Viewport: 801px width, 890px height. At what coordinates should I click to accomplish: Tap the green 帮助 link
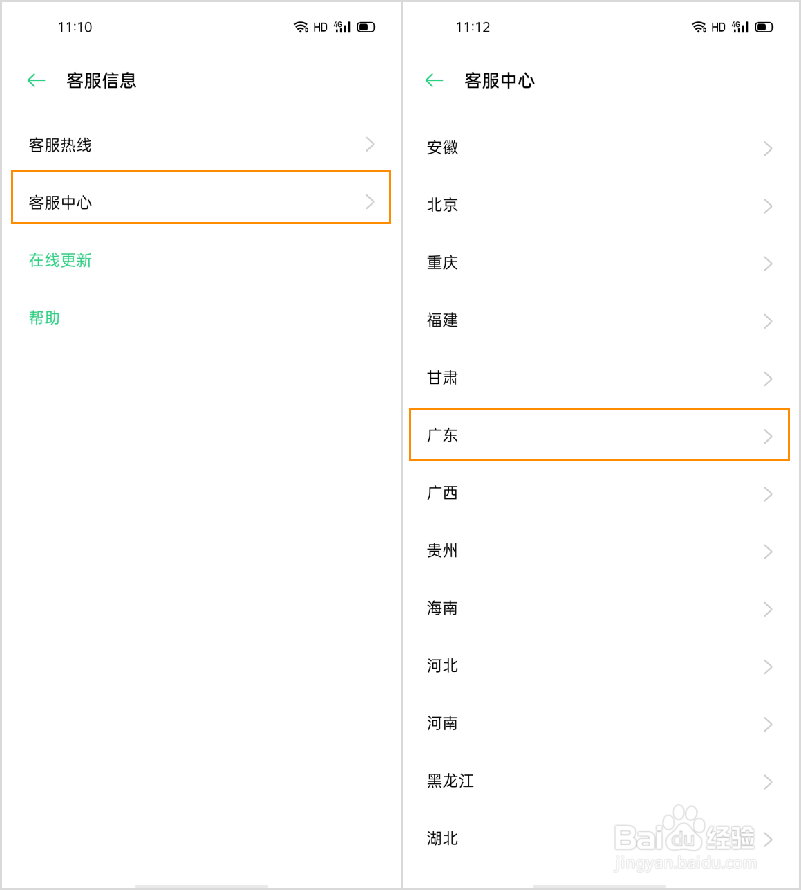click(44, 318)
